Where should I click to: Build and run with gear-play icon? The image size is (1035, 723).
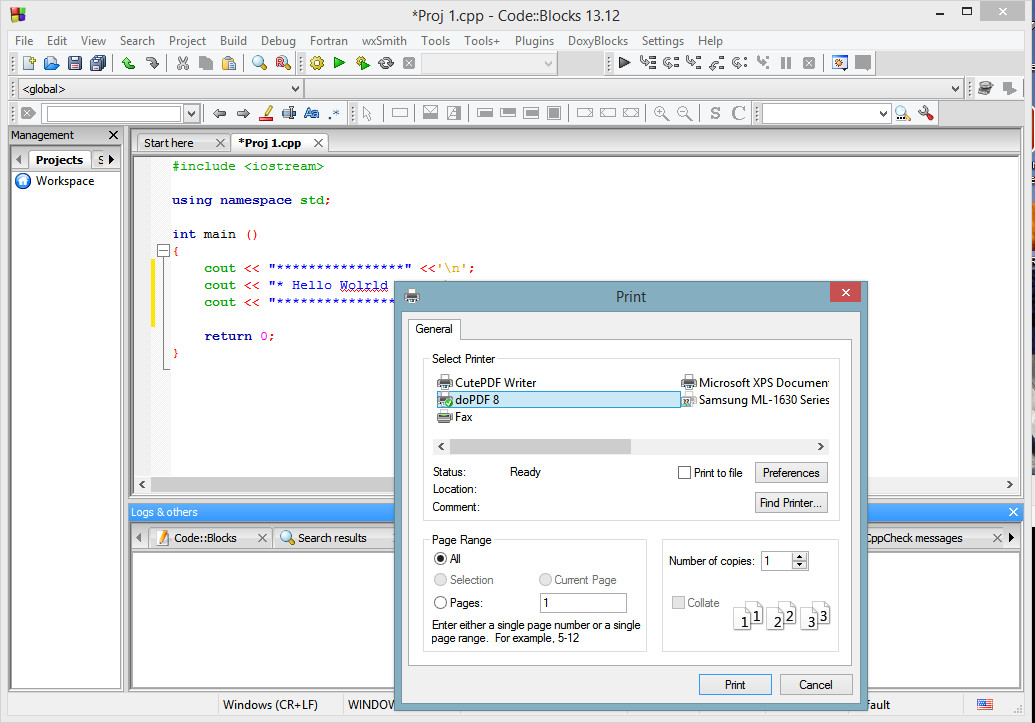coord(362,63)
